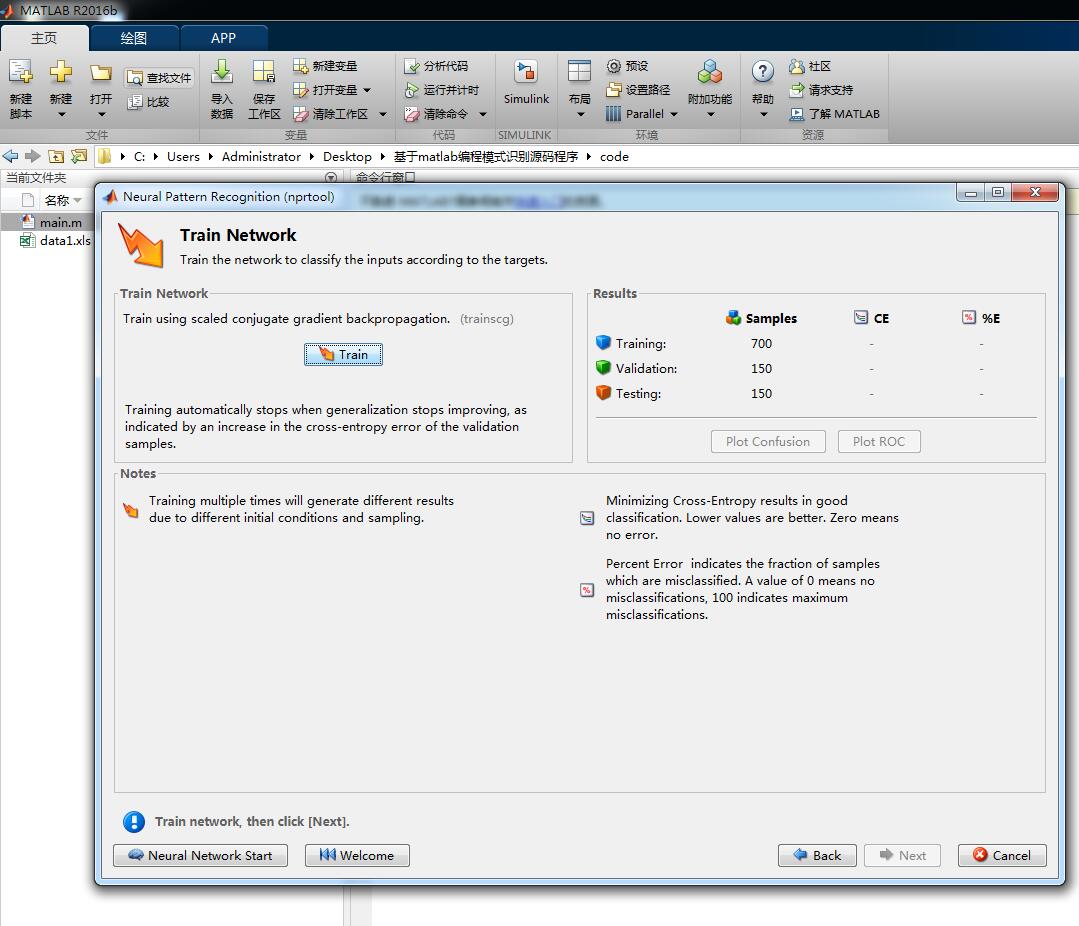Click the back navigation arrow

click(x=10, y=156)
